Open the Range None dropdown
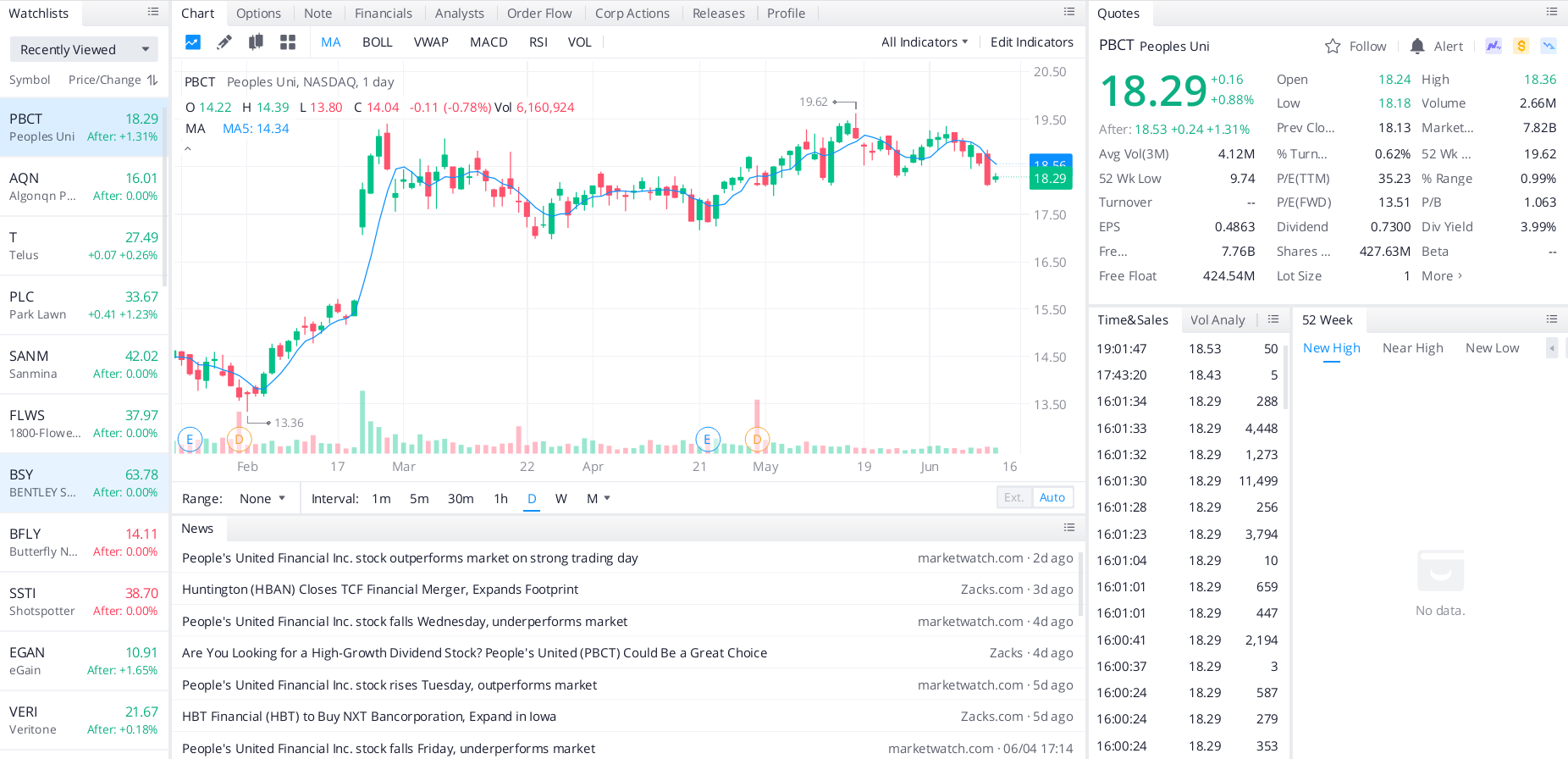Image resolution: width=1568 pixels, height=759 pixels. [262, 499]
